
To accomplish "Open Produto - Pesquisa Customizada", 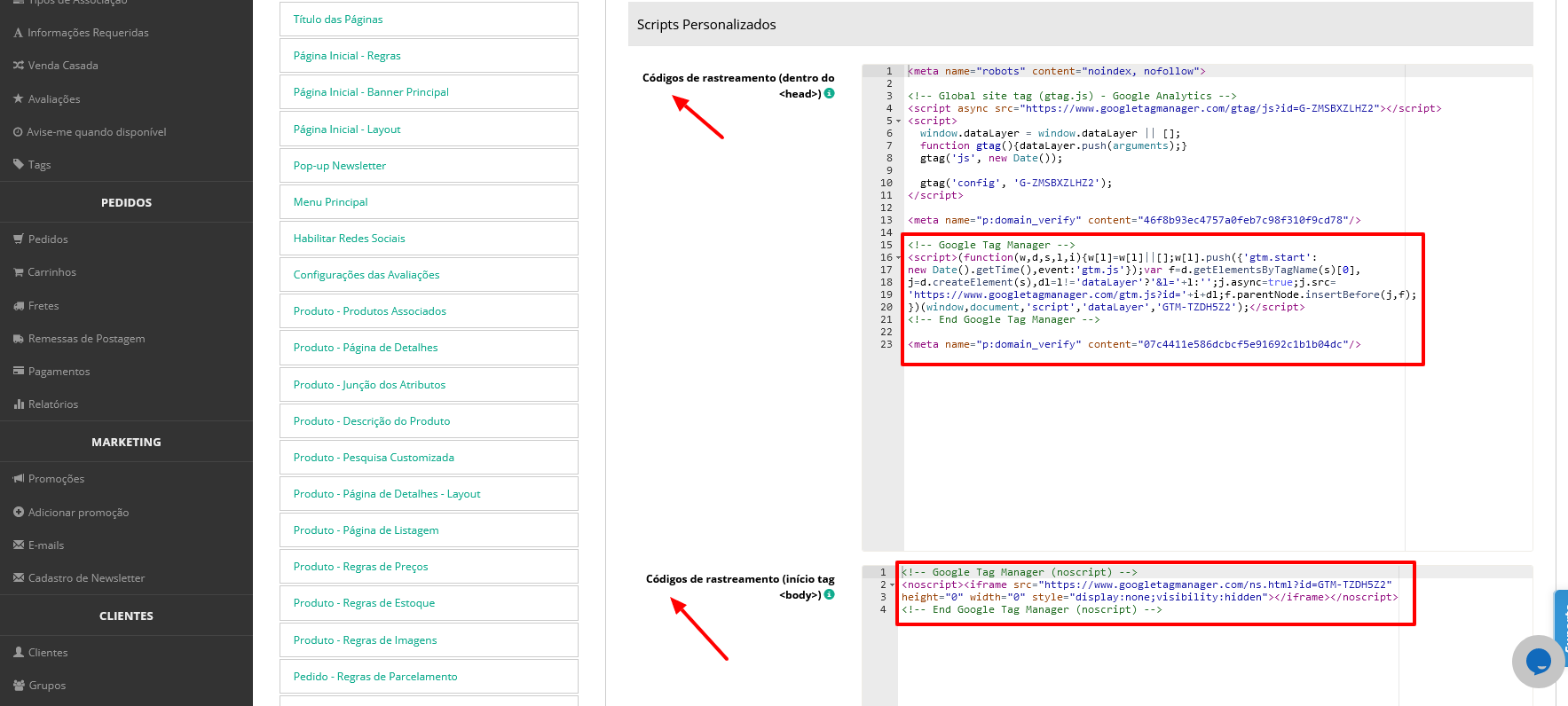I will (429, 457).
